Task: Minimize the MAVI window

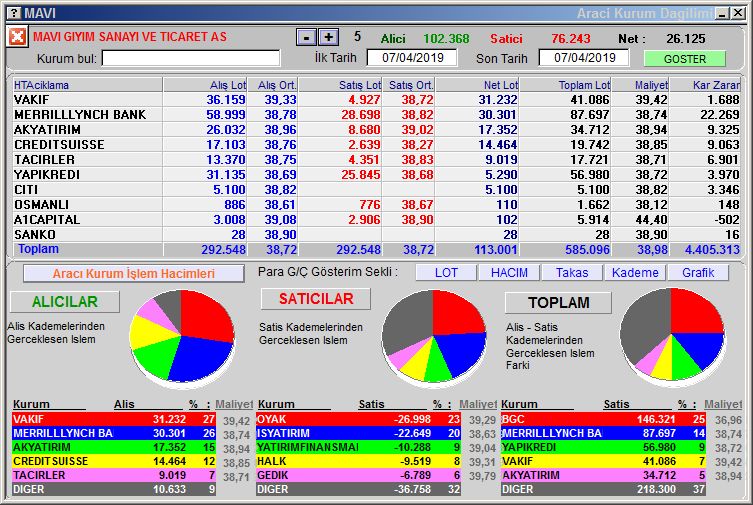Action: coord(722,14)
